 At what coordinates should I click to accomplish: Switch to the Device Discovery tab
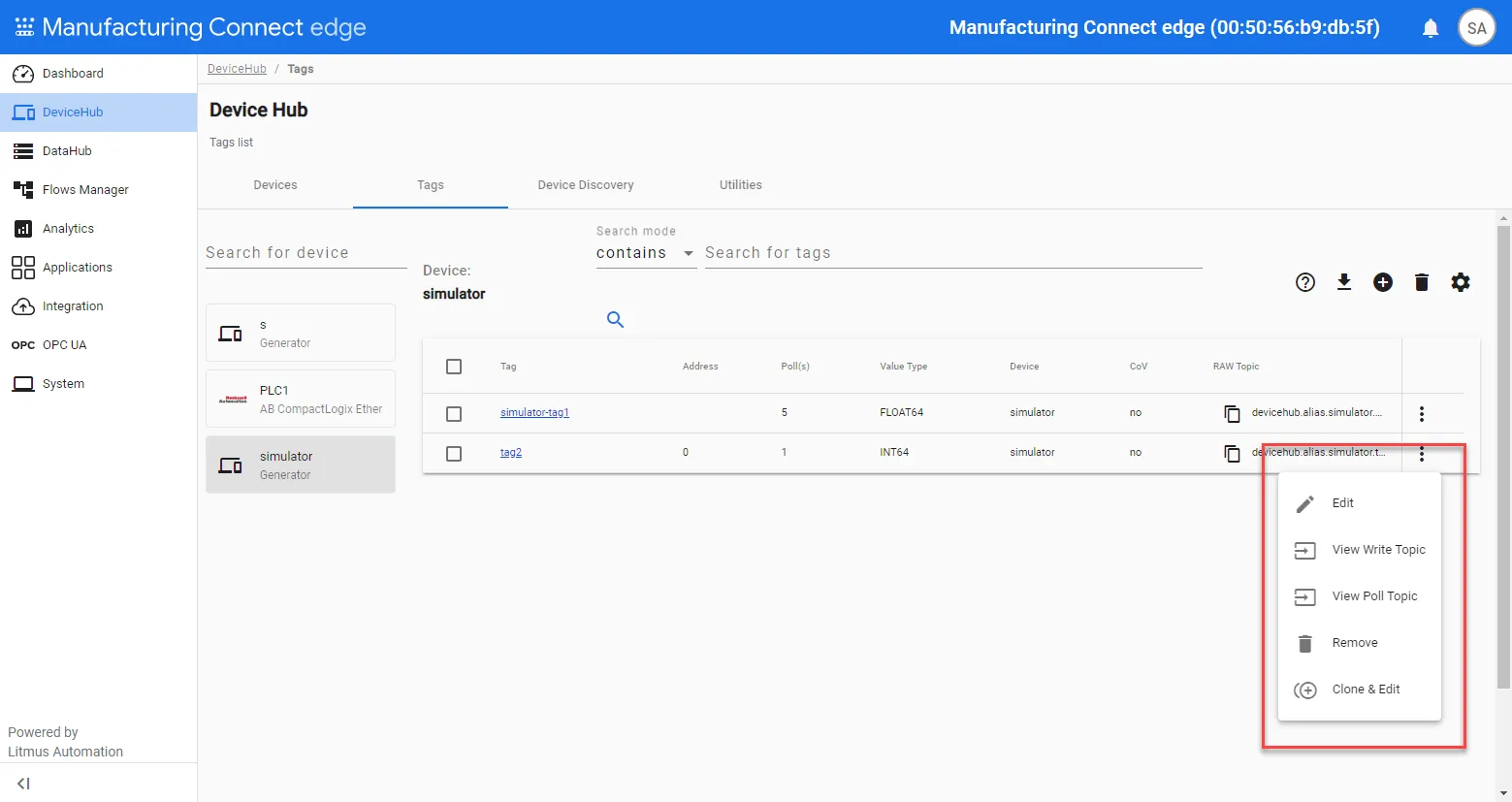586,185
